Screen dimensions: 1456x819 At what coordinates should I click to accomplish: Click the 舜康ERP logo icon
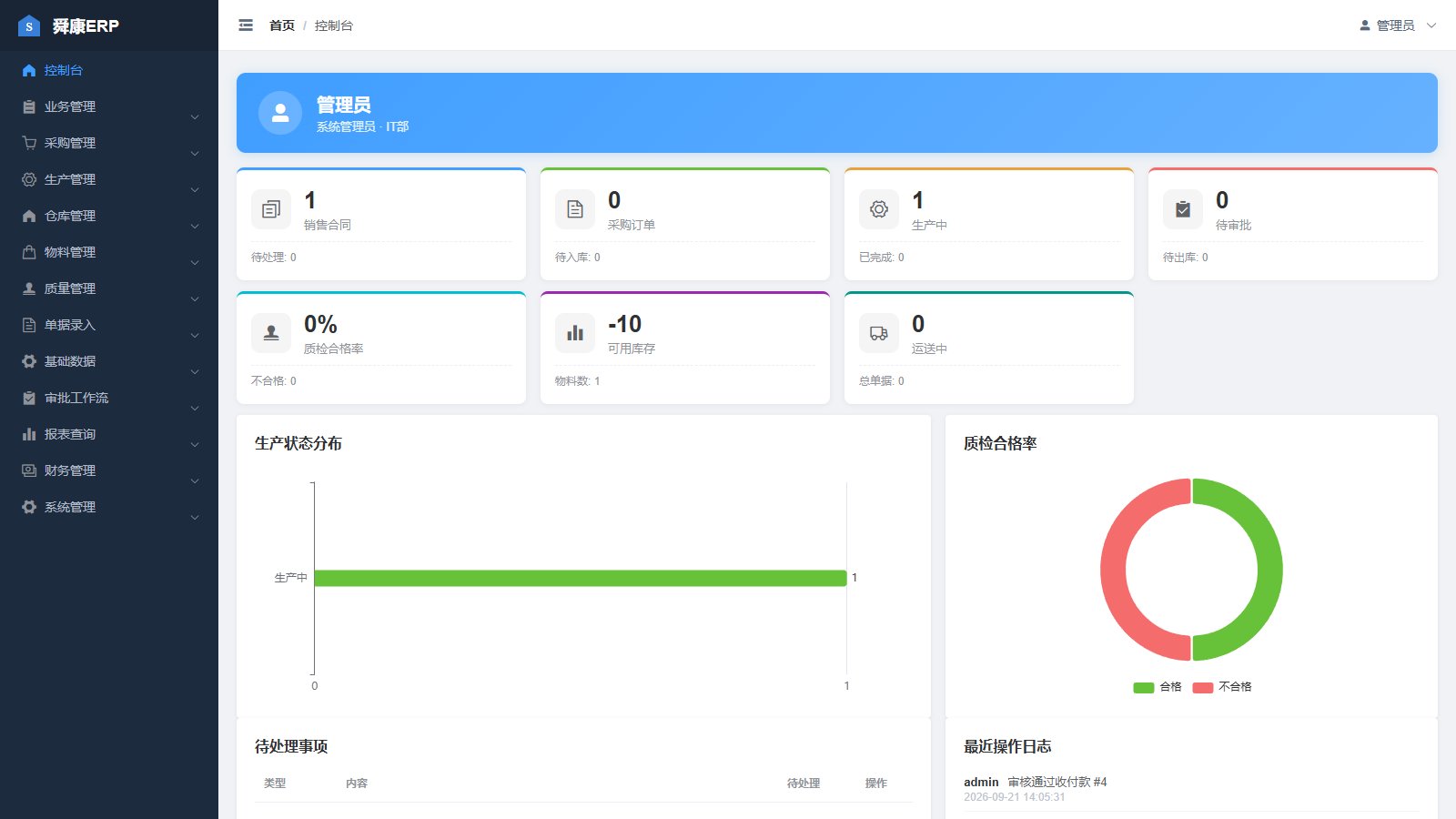[x=29, y=25]
